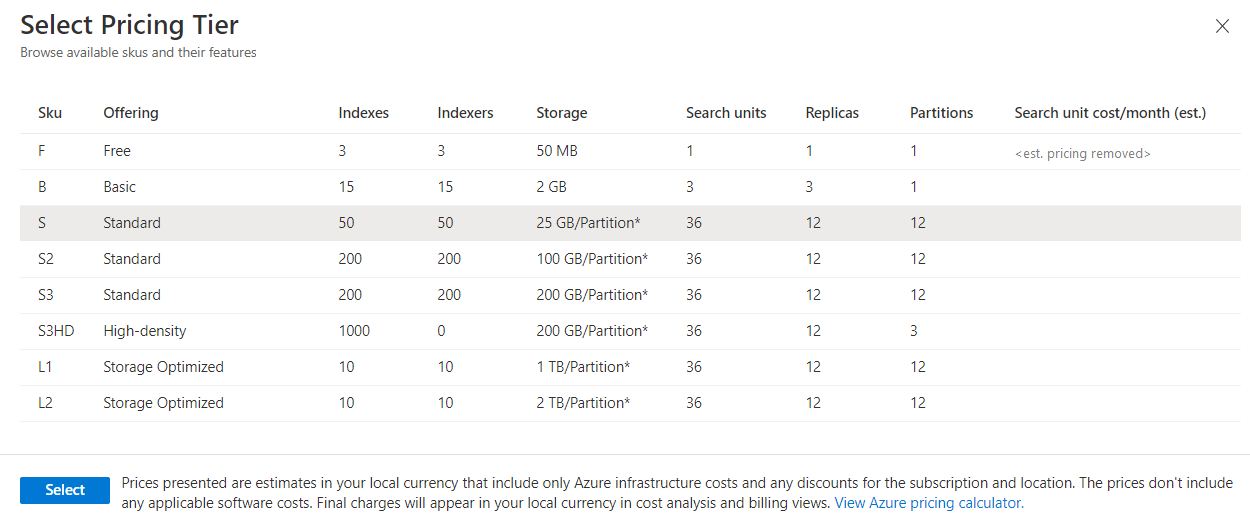Click the Storage column header
This screenshot has height=527, width=1250.
pos(561,113)
